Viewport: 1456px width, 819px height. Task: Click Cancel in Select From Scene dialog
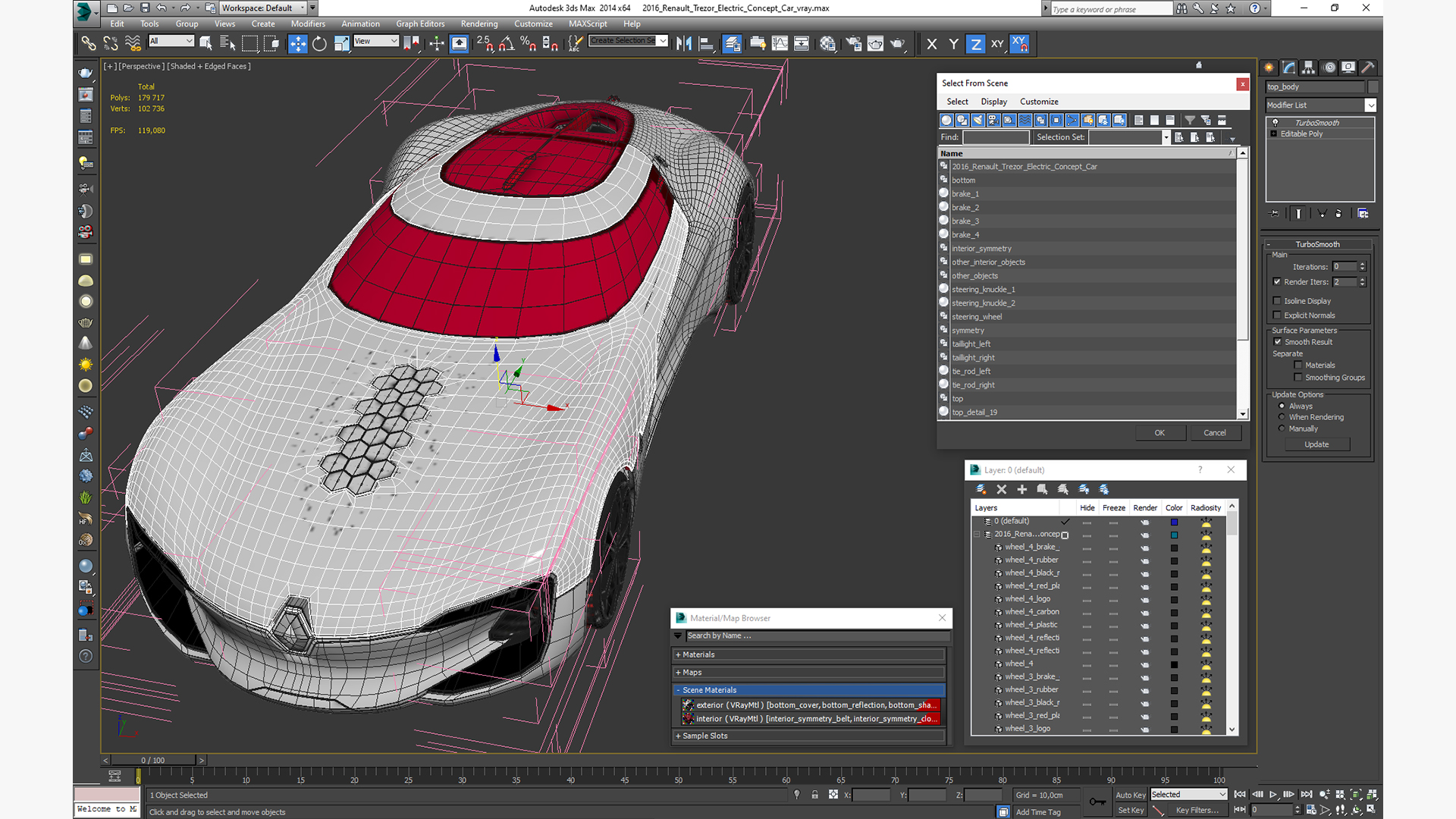(1215, 433)
